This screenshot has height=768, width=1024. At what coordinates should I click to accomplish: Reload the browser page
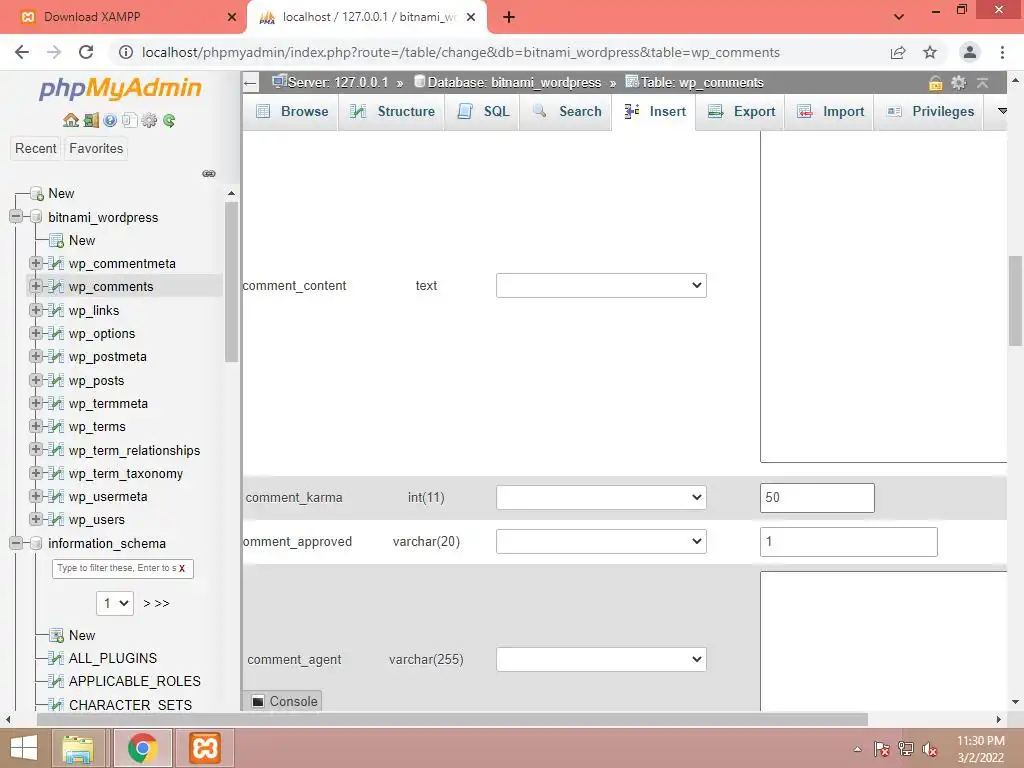86,52
